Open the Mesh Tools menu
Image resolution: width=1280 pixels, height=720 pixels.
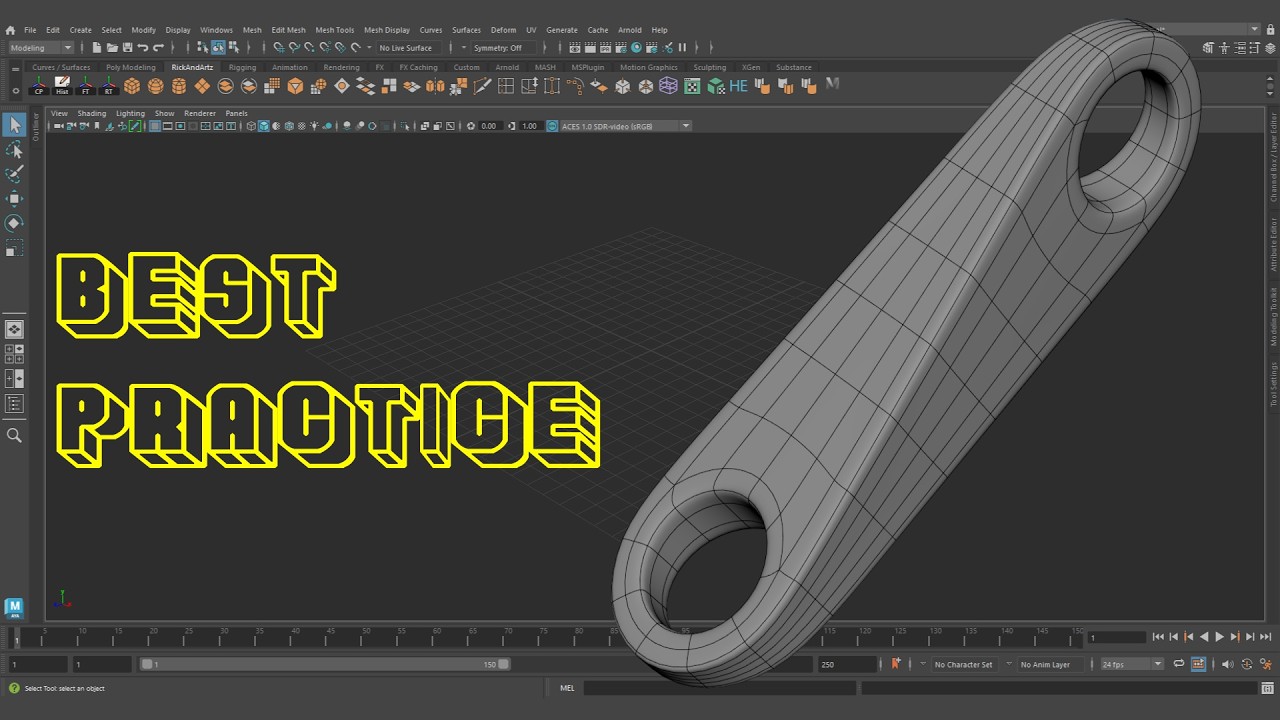tap(335, 30)
